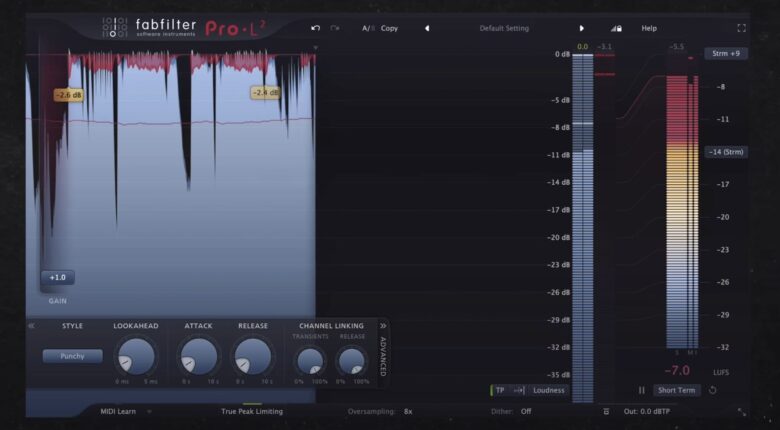Collapse controls with left double chevron

point(31,325)
